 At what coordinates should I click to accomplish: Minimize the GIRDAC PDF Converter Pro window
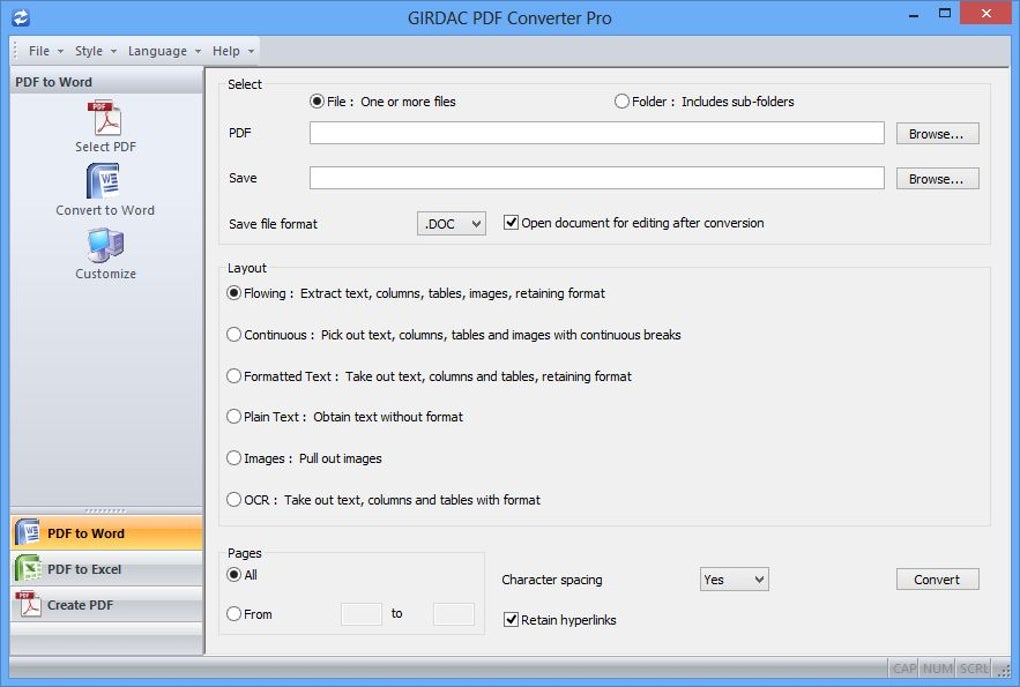click(914, 14)
